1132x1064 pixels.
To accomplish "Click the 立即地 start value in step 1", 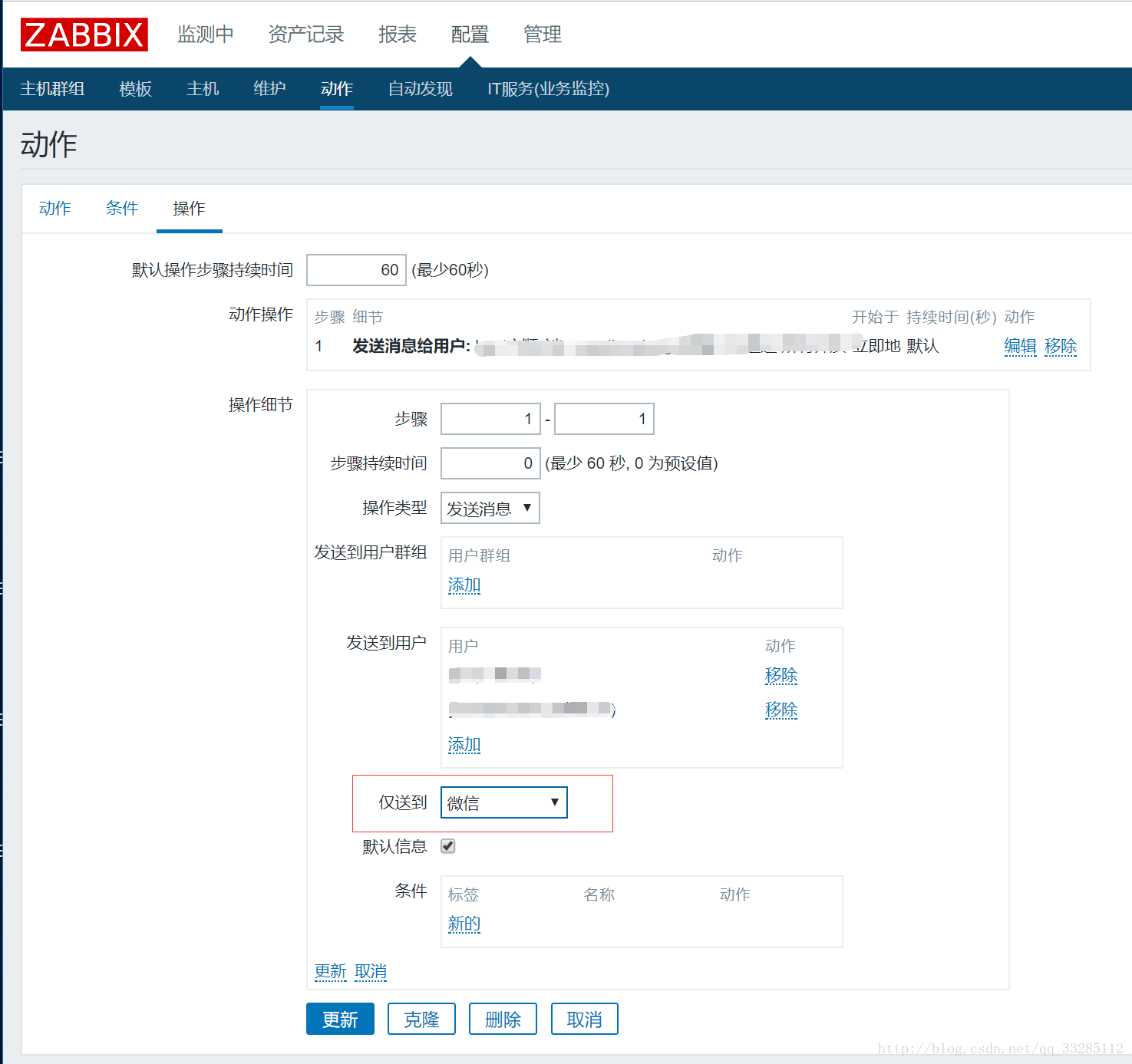I will point(876,346).
